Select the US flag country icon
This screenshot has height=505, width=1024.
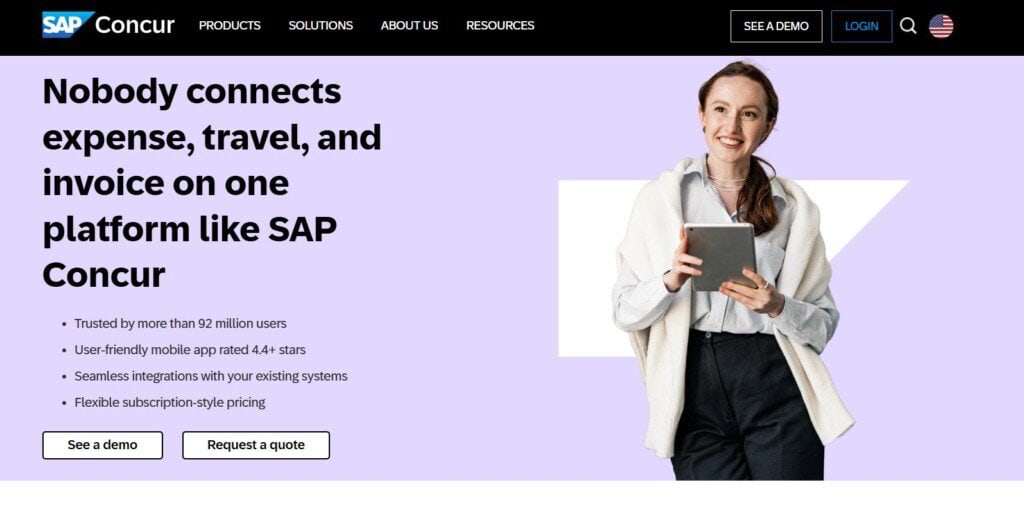941,26
